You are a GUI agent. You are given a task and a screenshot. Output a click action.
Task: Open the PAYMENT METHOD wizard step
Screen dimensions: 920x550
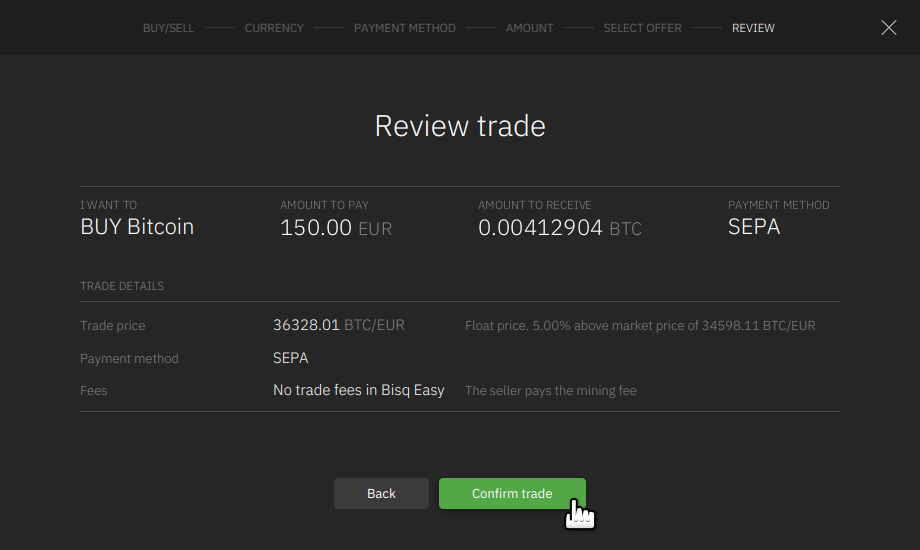404,28
